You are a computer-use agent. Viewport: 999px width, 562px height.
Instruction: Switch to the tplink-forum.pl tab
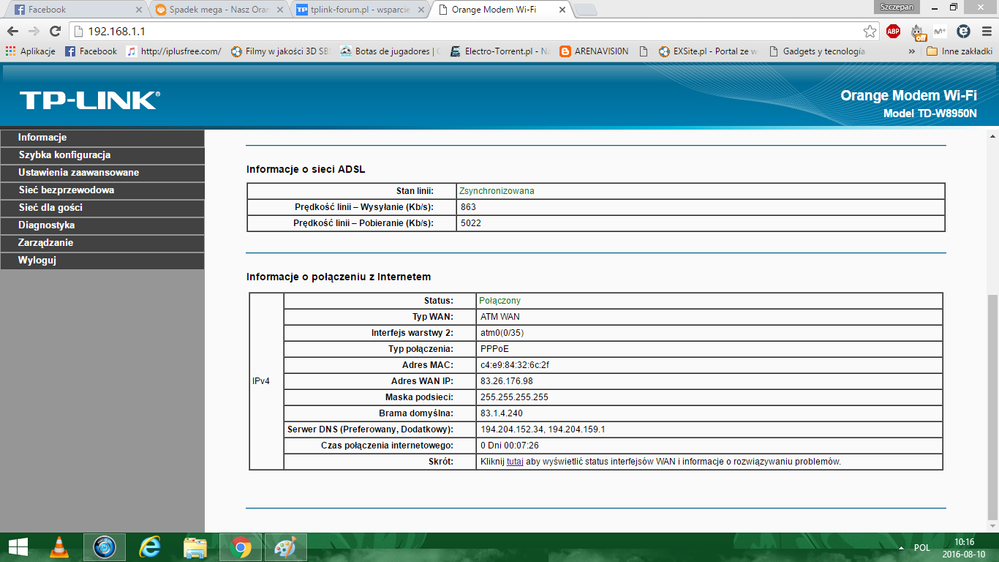click(355, 9)
